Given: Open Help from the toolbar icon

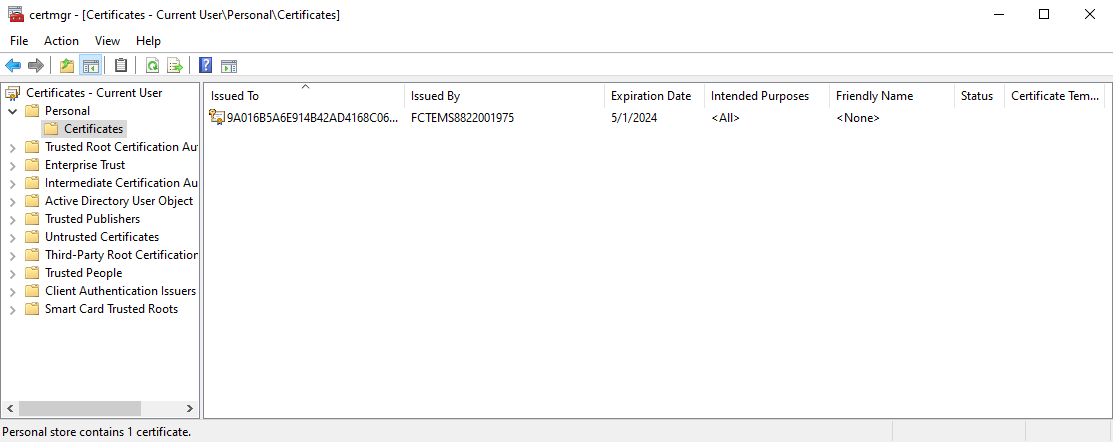Looking at the screenshot, I should [x=205, y=66].
